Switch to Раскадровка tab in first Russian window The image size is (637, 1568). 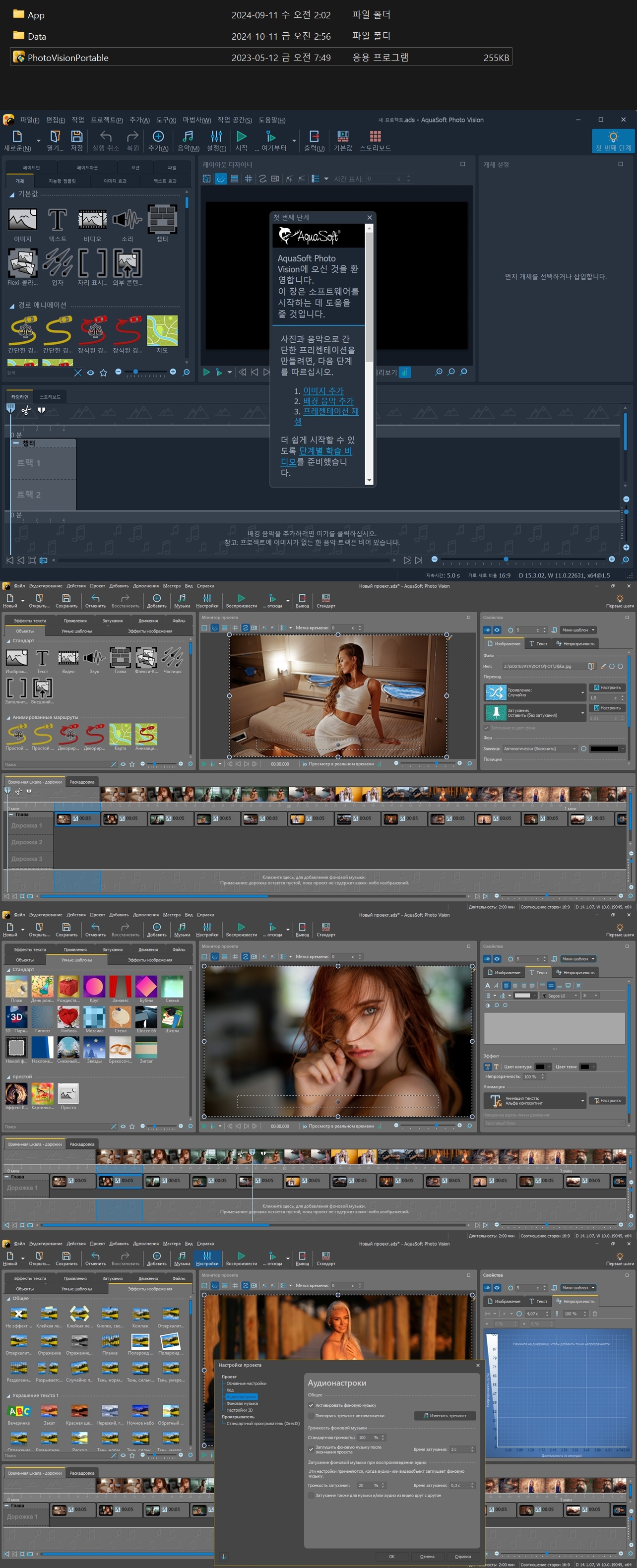[x=81, y=782]
